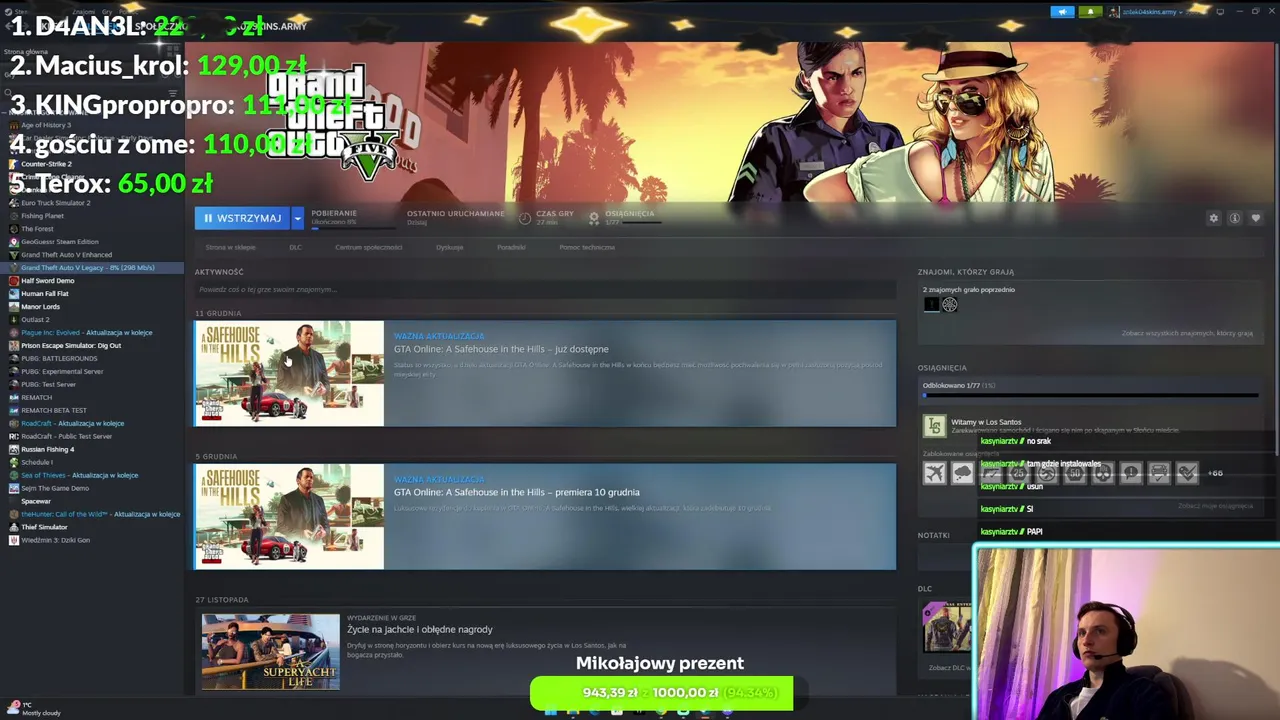Screen dimensions: 1280x720
Task: Show more locked achievements via +66
Action: pos(1215,473)
